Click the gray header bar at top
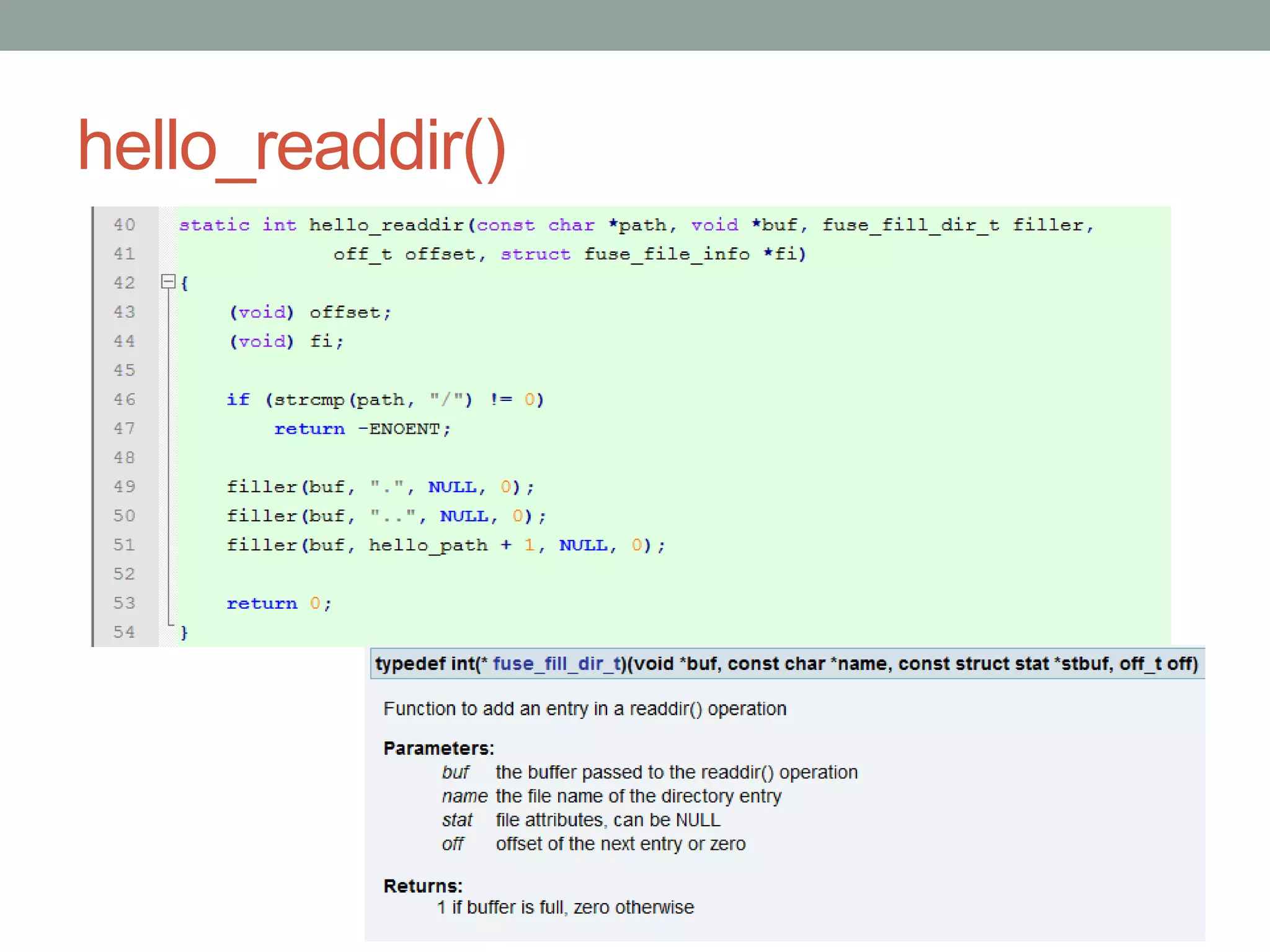 coord(635,25)
